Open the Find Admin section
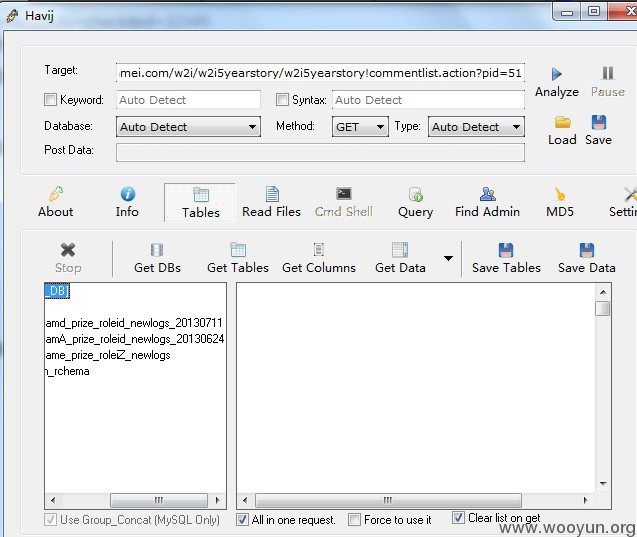Screen dimensions: 637x537 click(x=488, y=202)
